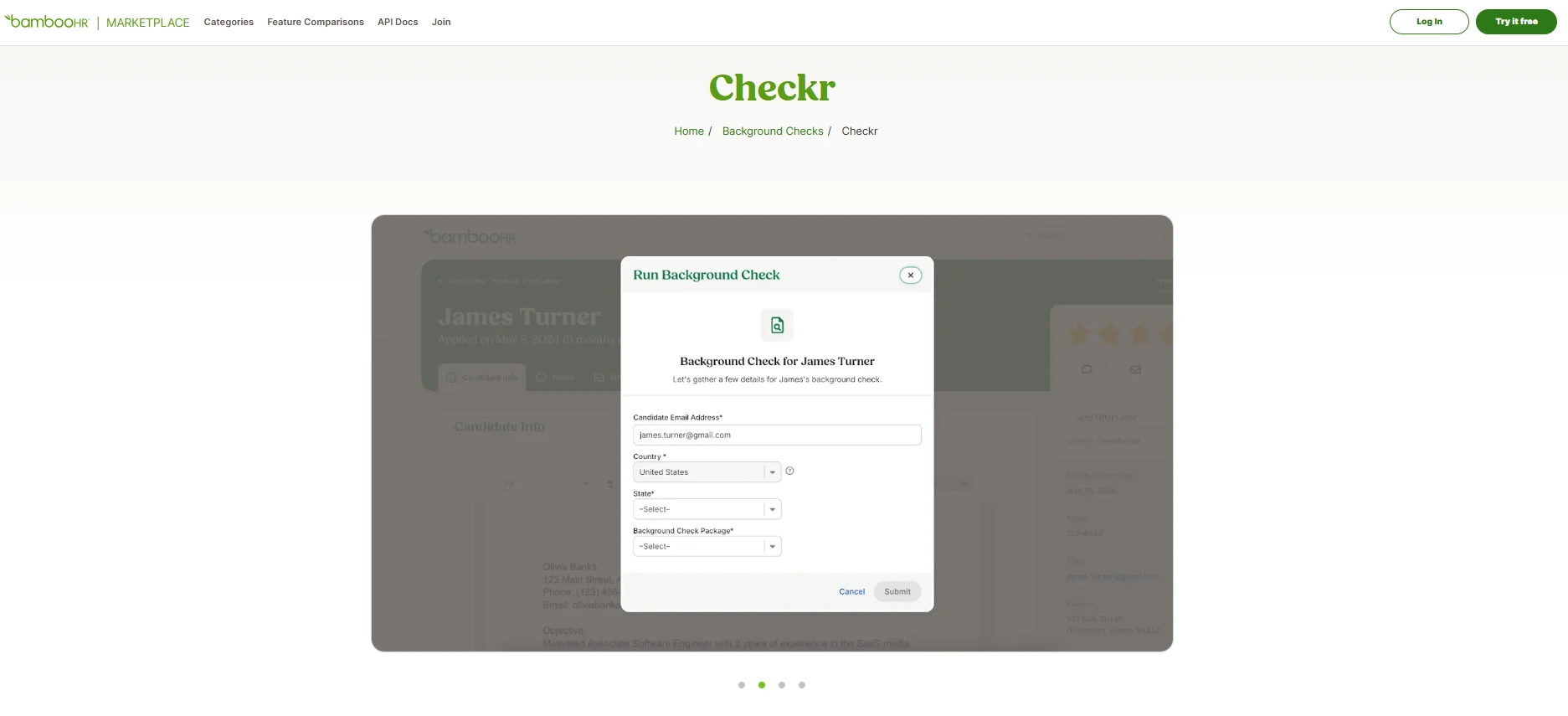1568x716 pixels.
Task: Close the Run Background Check dialog
Action: click(911, 275)
